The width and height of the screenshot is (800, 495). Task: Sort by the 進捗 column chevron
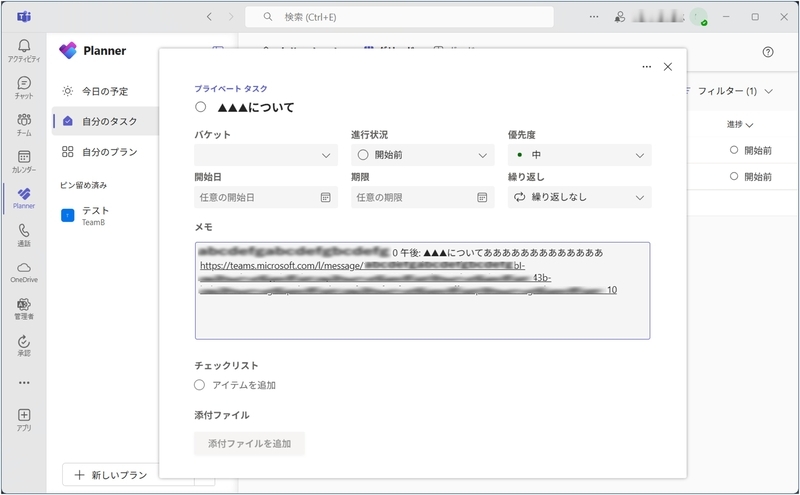click(x=749, y=125)
